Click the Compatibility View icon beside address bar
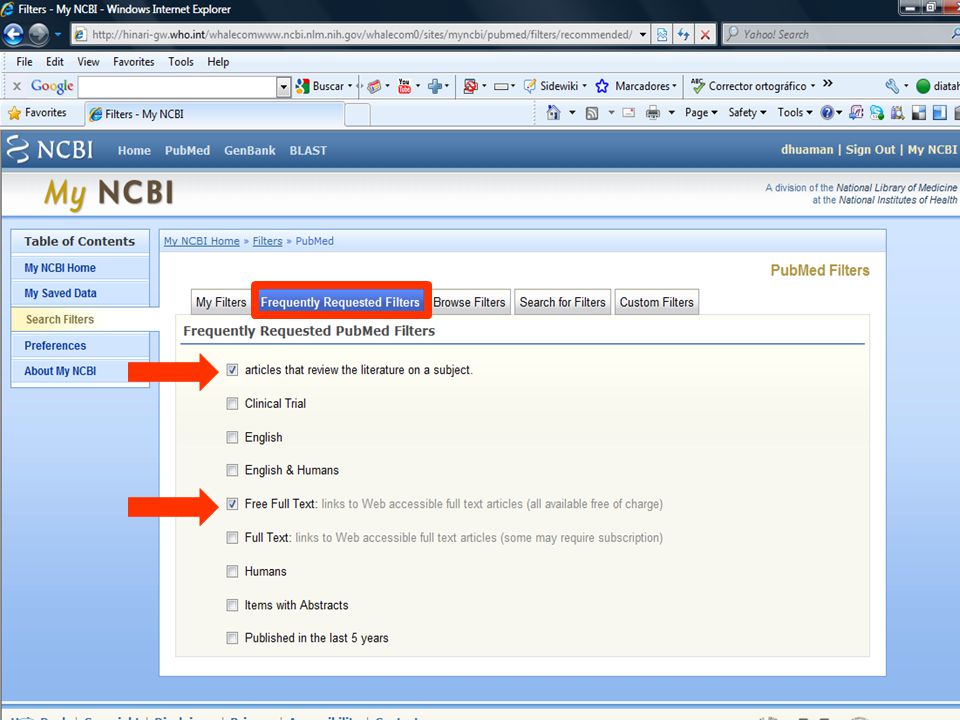 click(x=662, y=35)
